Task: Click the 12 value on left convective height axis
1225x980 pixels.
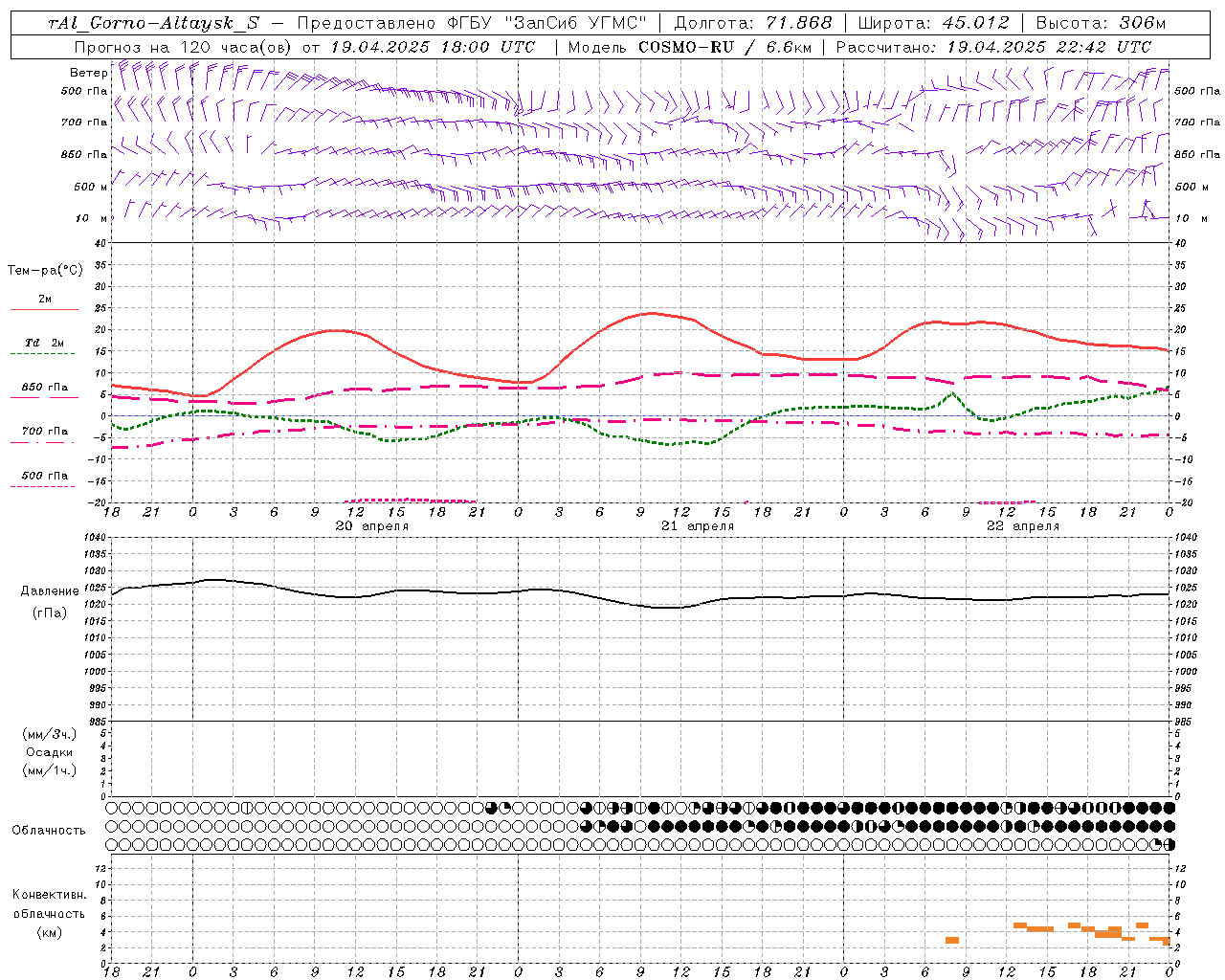Action: pyautogui.click(x=99, y=868)
